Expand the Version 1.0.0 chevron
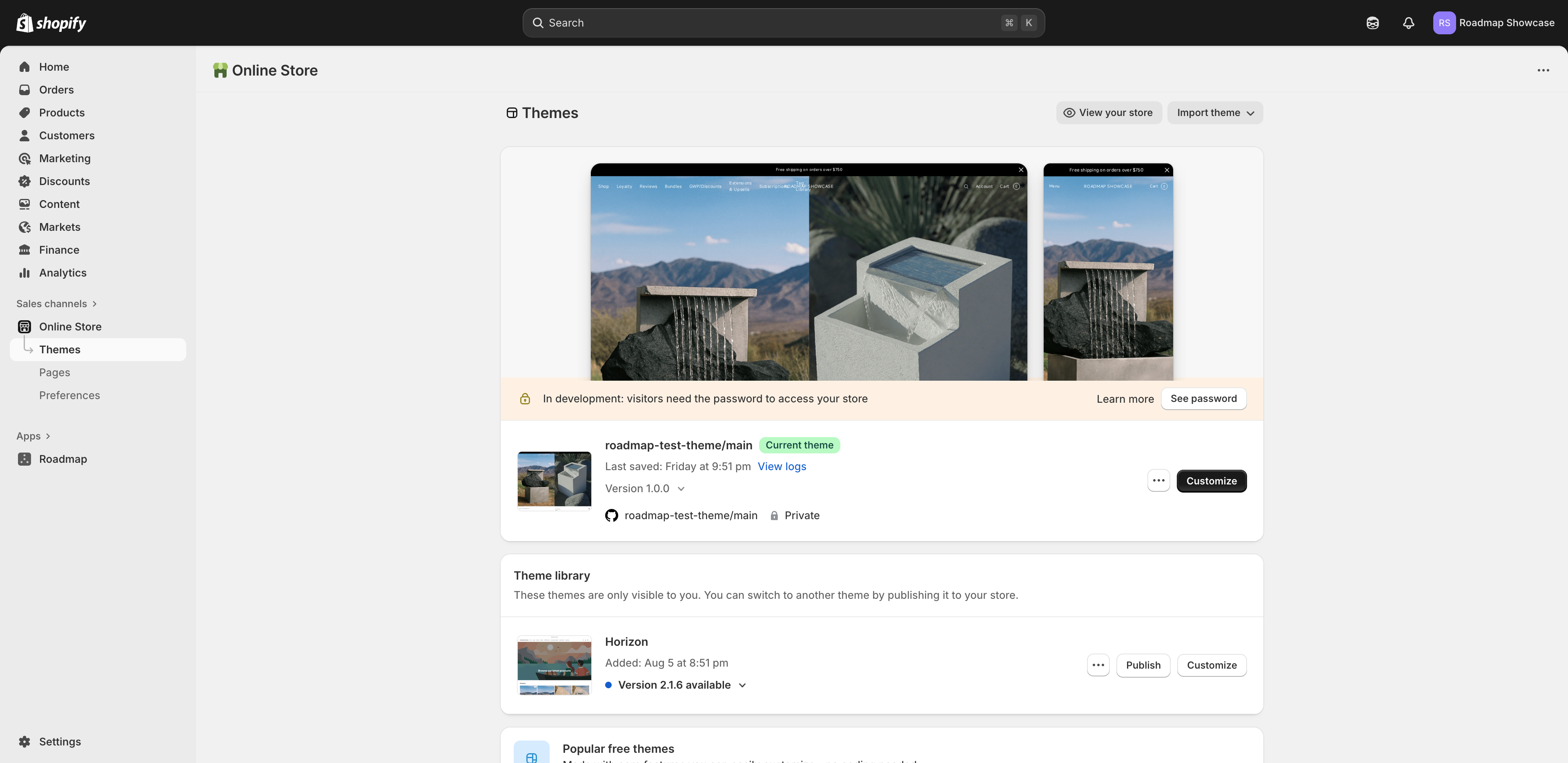The image size is (1568, 763). pos(681,489)
